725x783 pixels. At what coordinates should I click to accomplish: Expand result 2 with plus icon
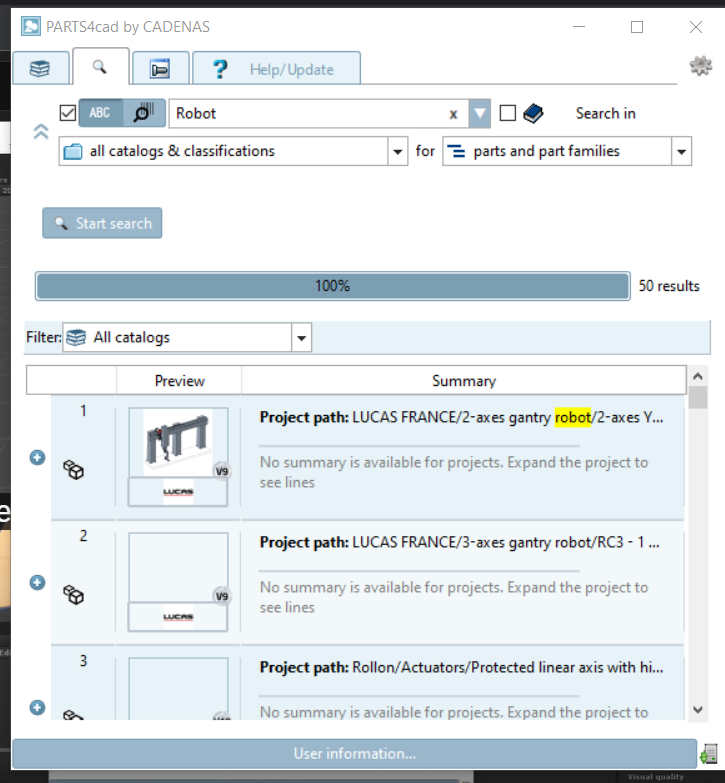37,582
